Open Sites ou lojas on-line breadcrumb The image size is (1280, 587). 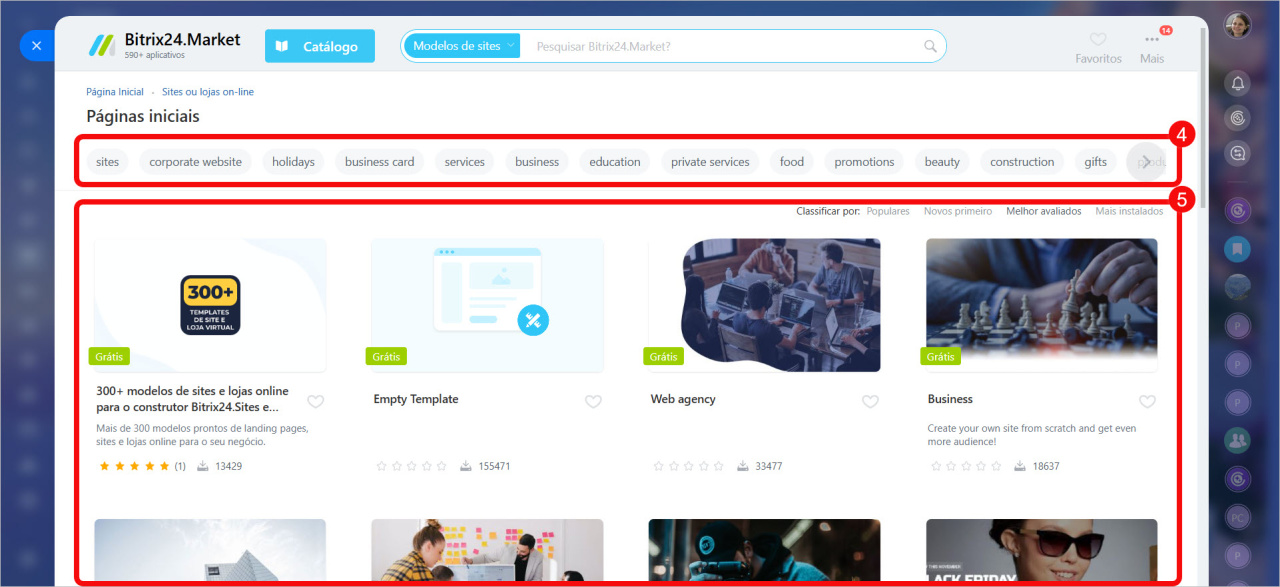pos(208,92)
